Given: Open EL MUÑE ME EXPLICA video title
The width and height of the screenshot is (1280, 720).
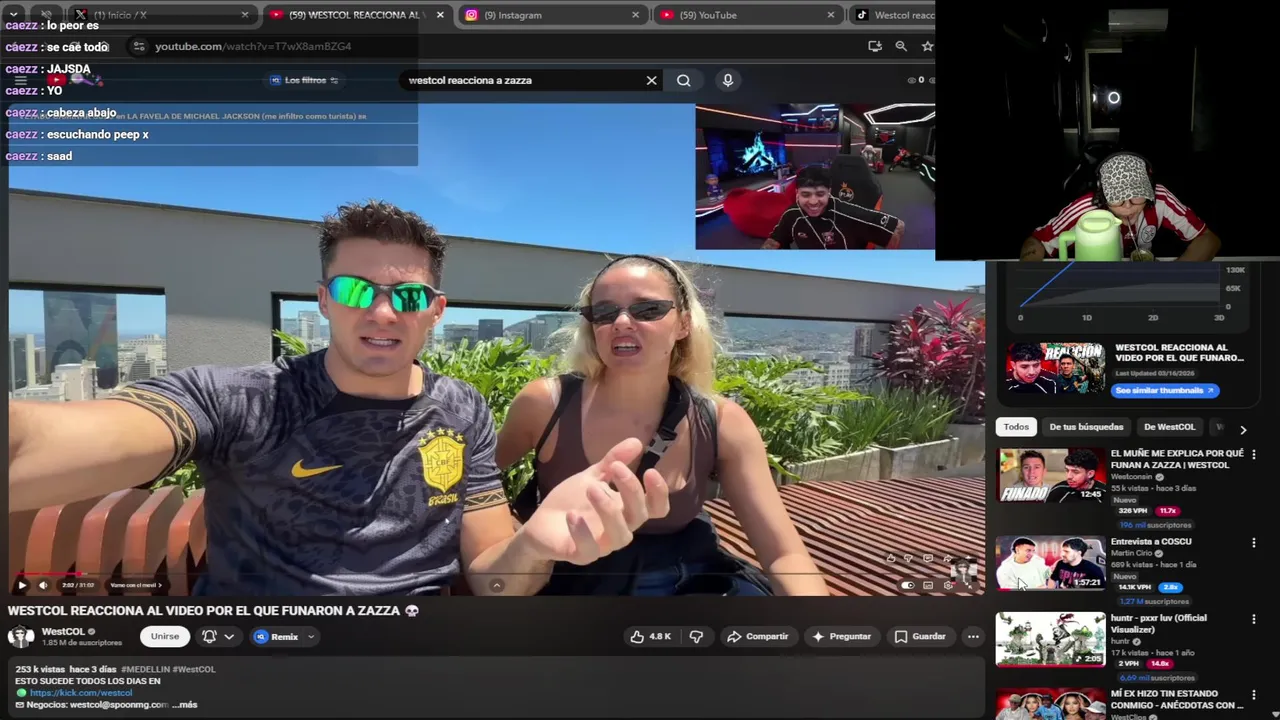Looking at the screenshot, I should tap(1177, 459).
